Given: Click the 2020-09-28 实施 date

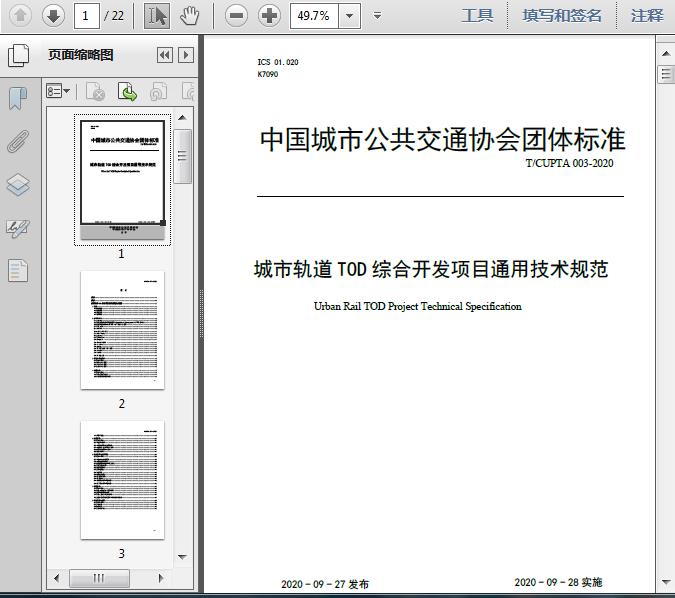Looking at the screenshot, I should pyautogui.click(x=558, y=583).
